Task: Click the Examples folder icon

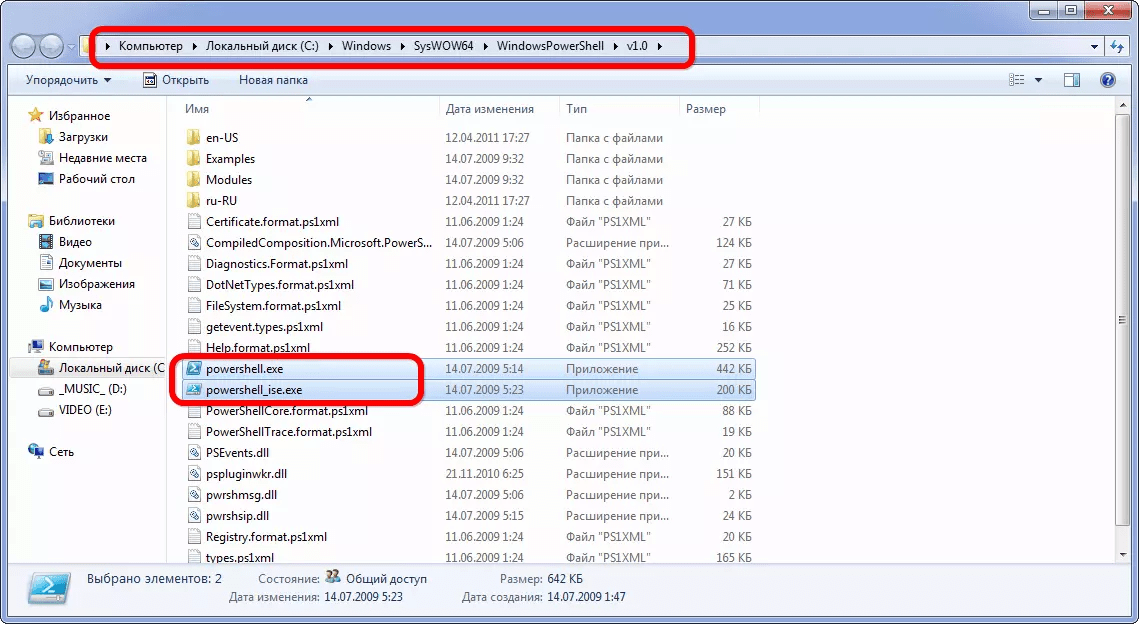Action: coord(193,158)
